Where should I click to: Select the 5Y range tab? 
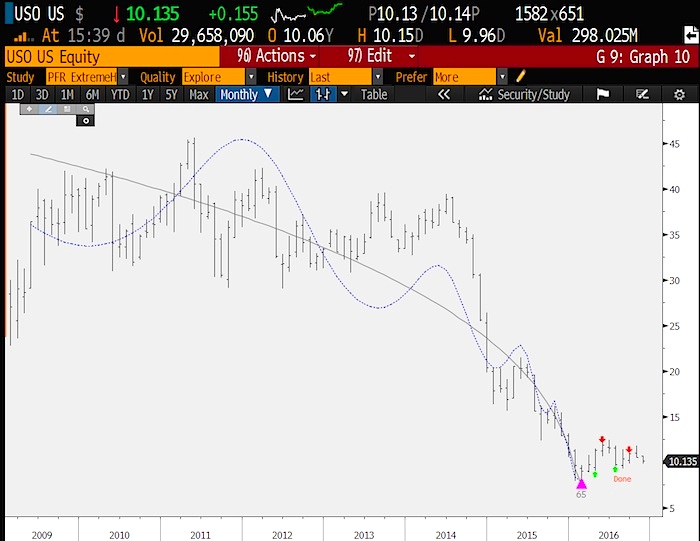tap(171, 94)
